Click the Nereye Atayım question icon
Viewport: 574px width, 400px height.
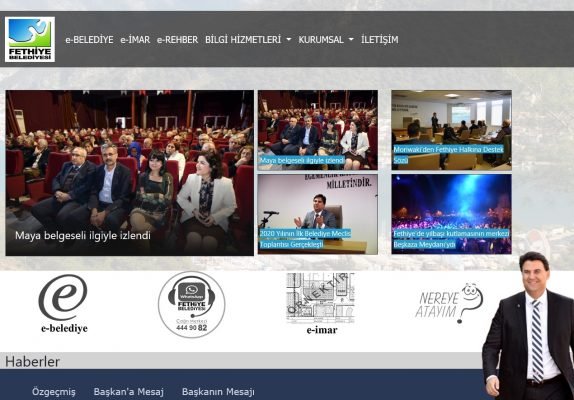click(x=449, y=303)
